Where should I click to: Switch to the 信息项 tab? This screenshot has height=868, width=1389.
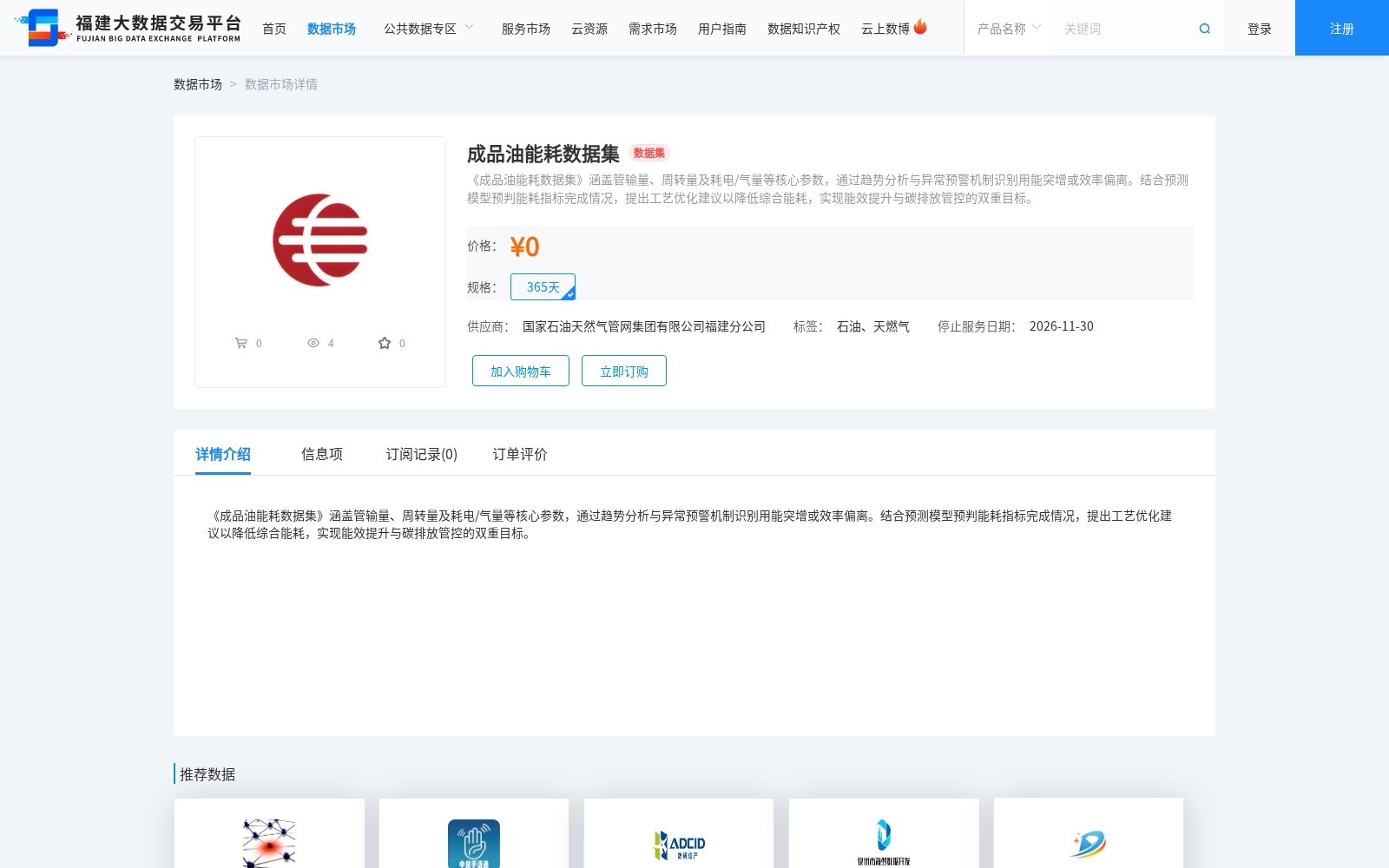322,454
